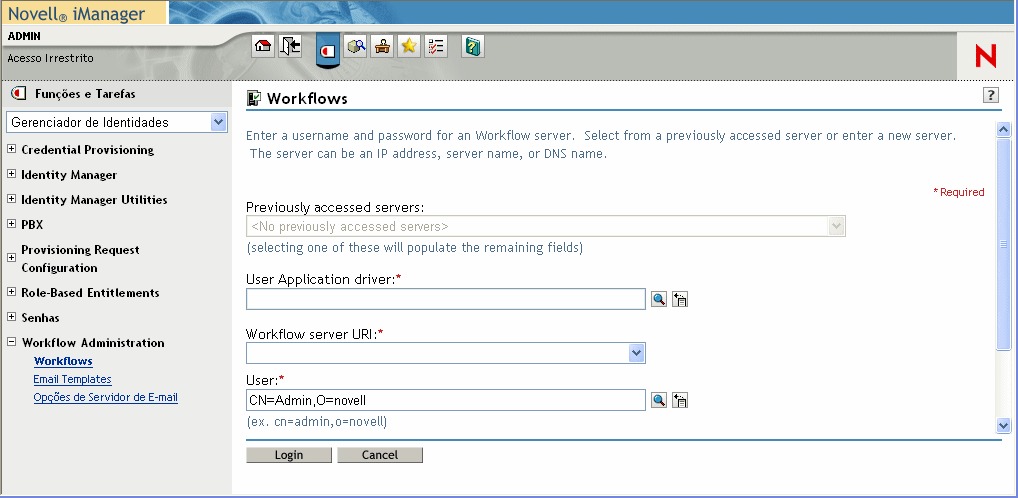Click the Workflow Administration label
The width and height of the screenshot is (1018, 498).
(x=93, y=343)
